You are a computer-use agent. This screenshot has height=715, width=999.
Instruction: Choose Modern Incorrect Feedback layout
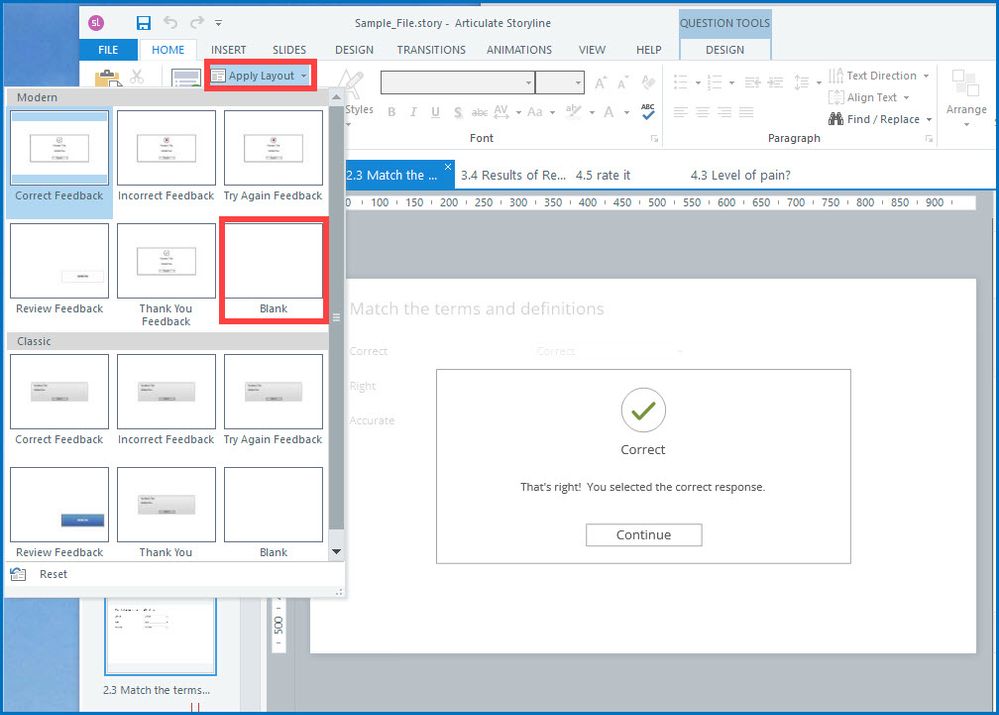tap(166, 156)
